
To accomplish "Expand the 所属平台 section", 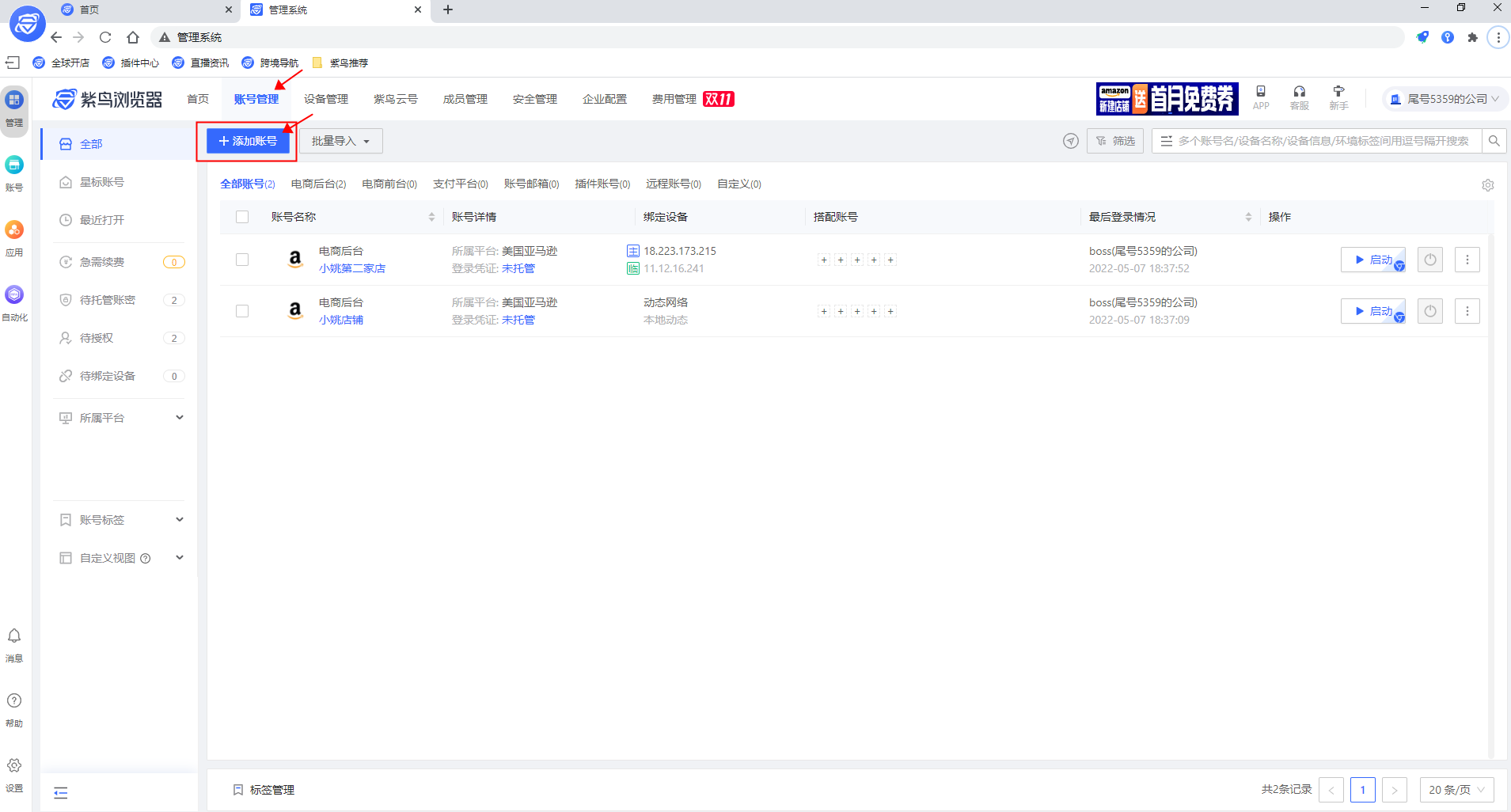I will 120,417.
